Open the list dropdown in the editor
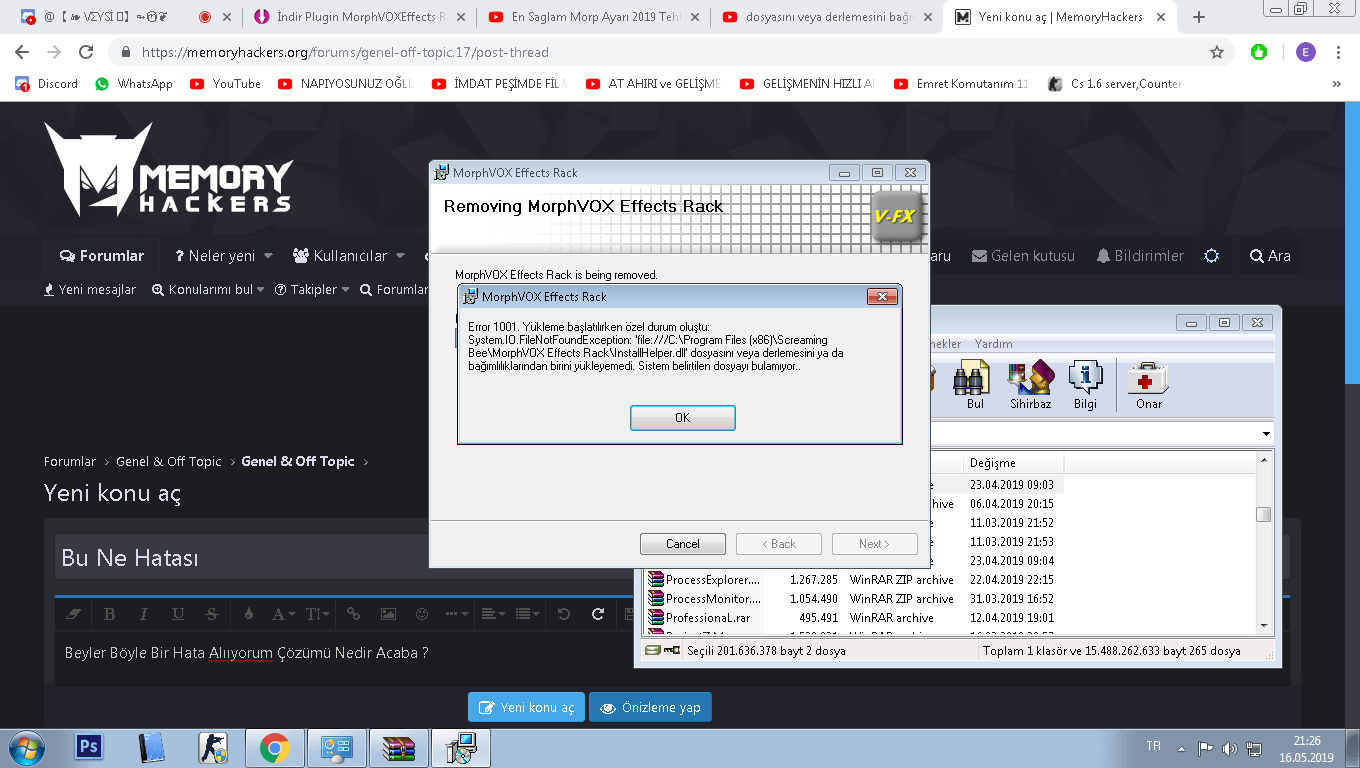Viewport: 1360px width, 768px height. click(529, 614)
